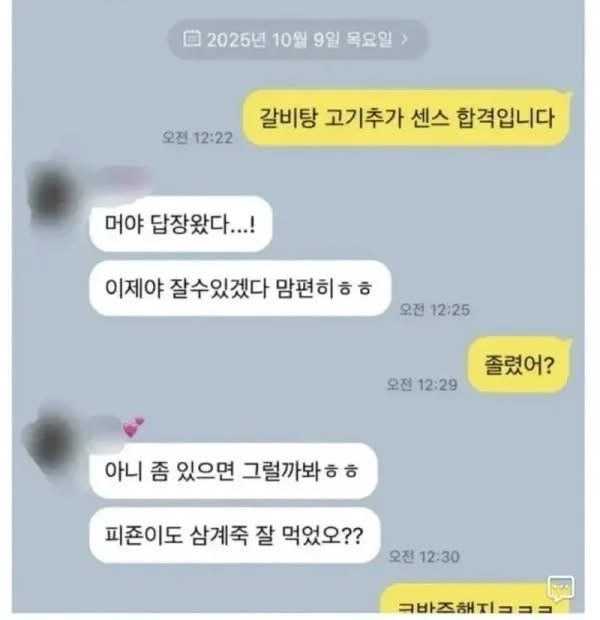Click the pink hearts emoji beside name
Image resolution: width=600 pixels, height=620 pixels.
click(134, 428)
